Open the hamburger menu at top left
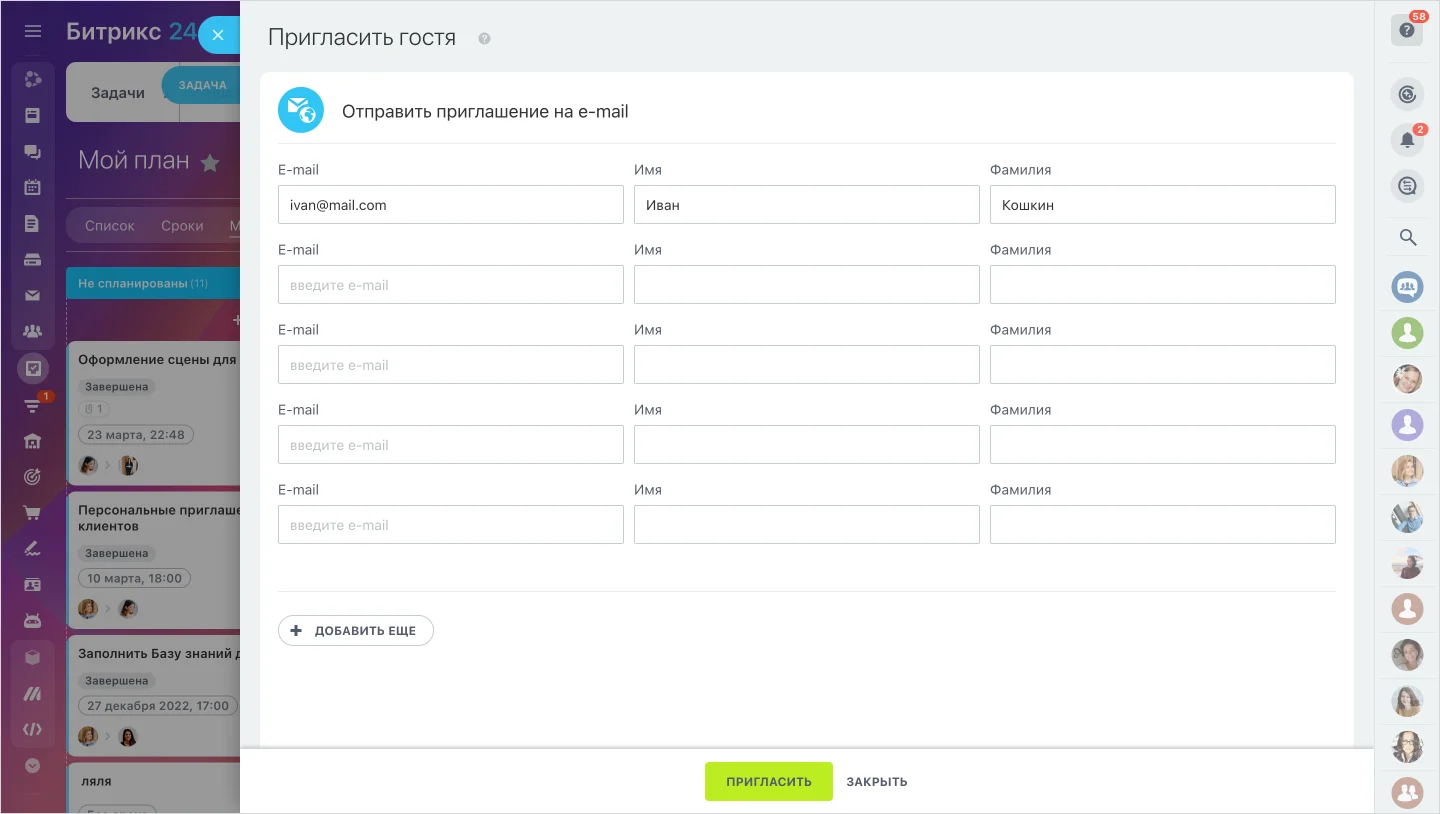1440x814 pixels. (33, 32)
